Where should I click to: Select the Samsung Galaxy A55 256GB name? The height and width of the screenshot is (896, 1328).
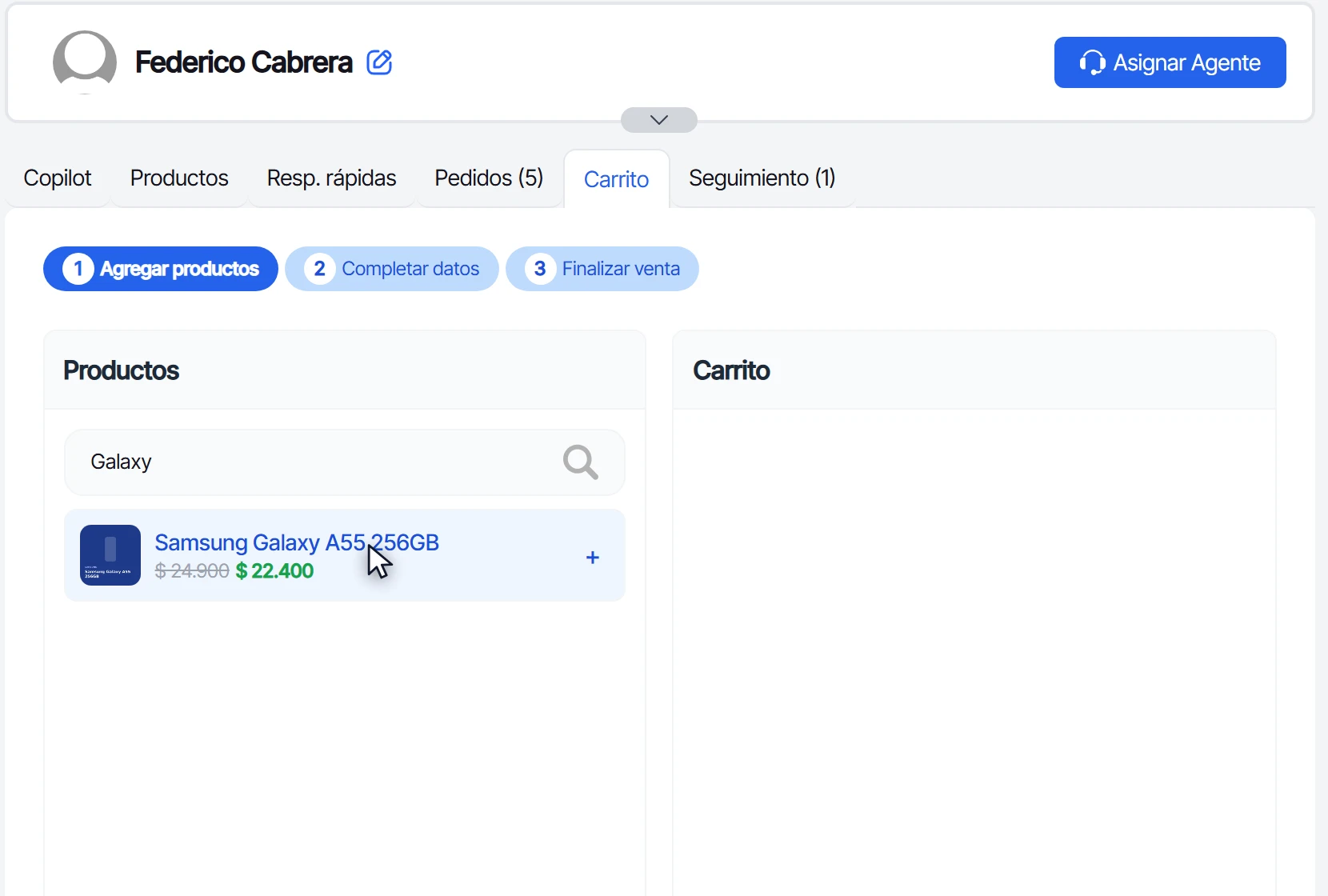tap(297, 542)
